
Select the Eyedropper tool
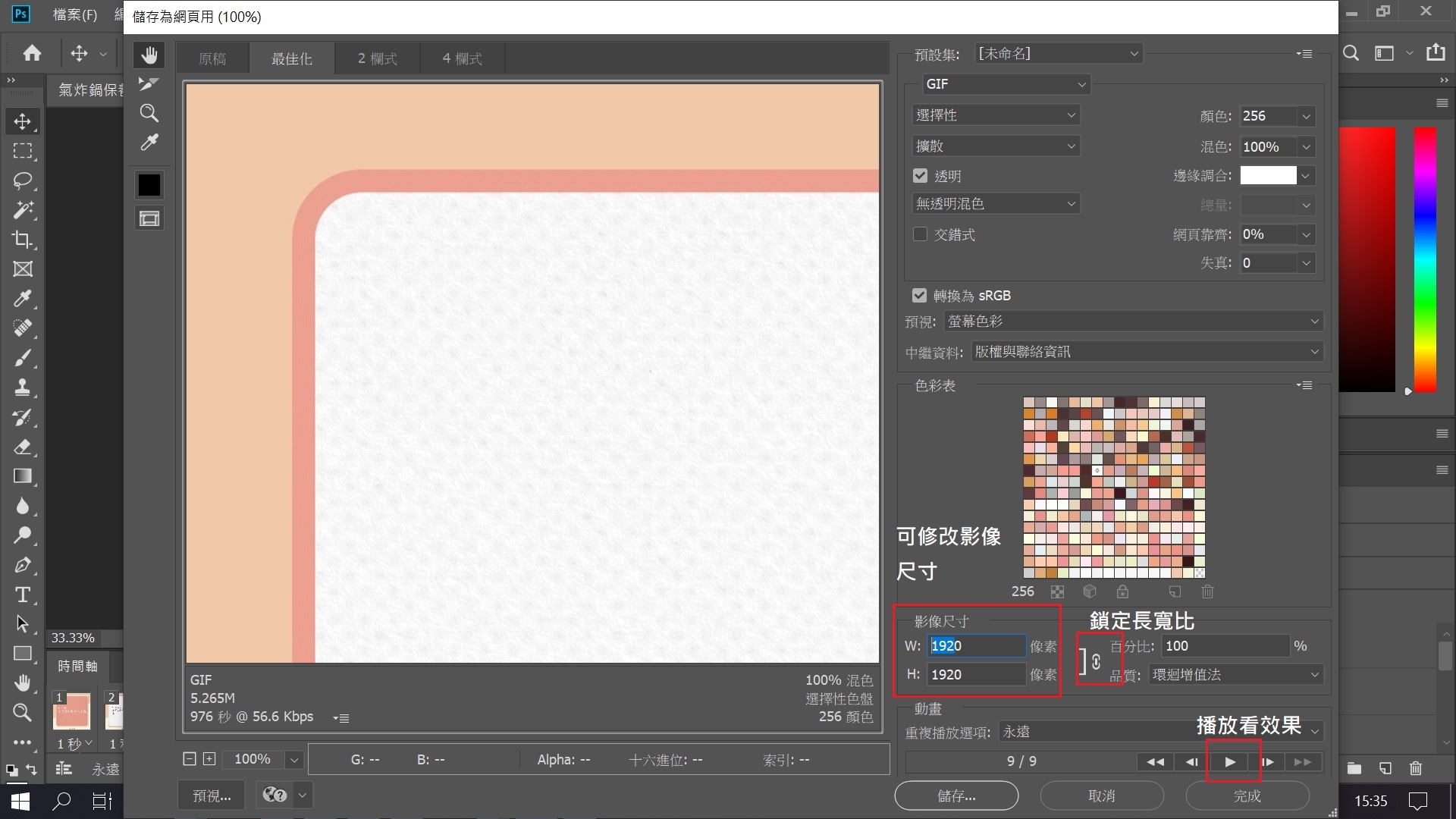[x=149, y=143]
